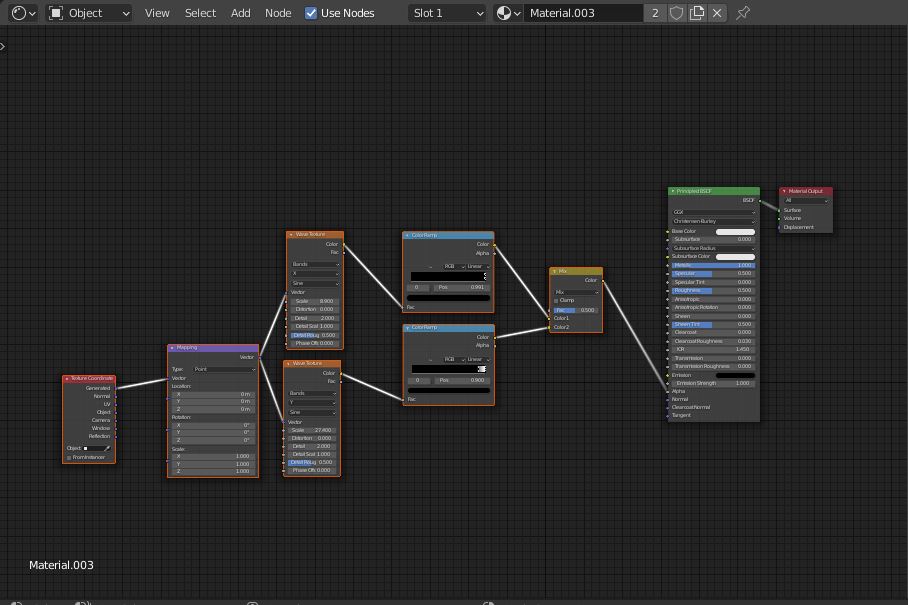Click the Subsurface Color swatch

(735, 256)
